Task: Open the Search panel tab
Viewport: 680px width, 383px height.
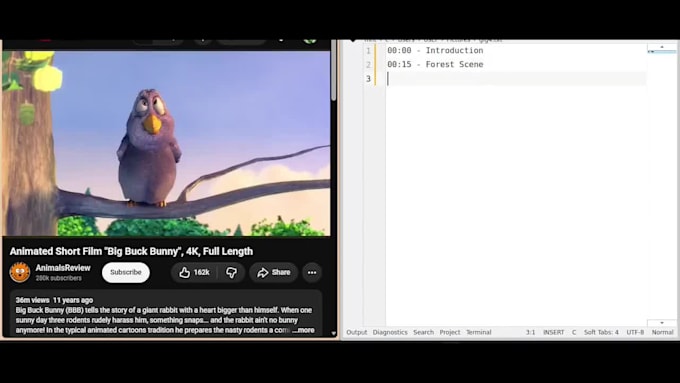Action: (x=423, y=332)
